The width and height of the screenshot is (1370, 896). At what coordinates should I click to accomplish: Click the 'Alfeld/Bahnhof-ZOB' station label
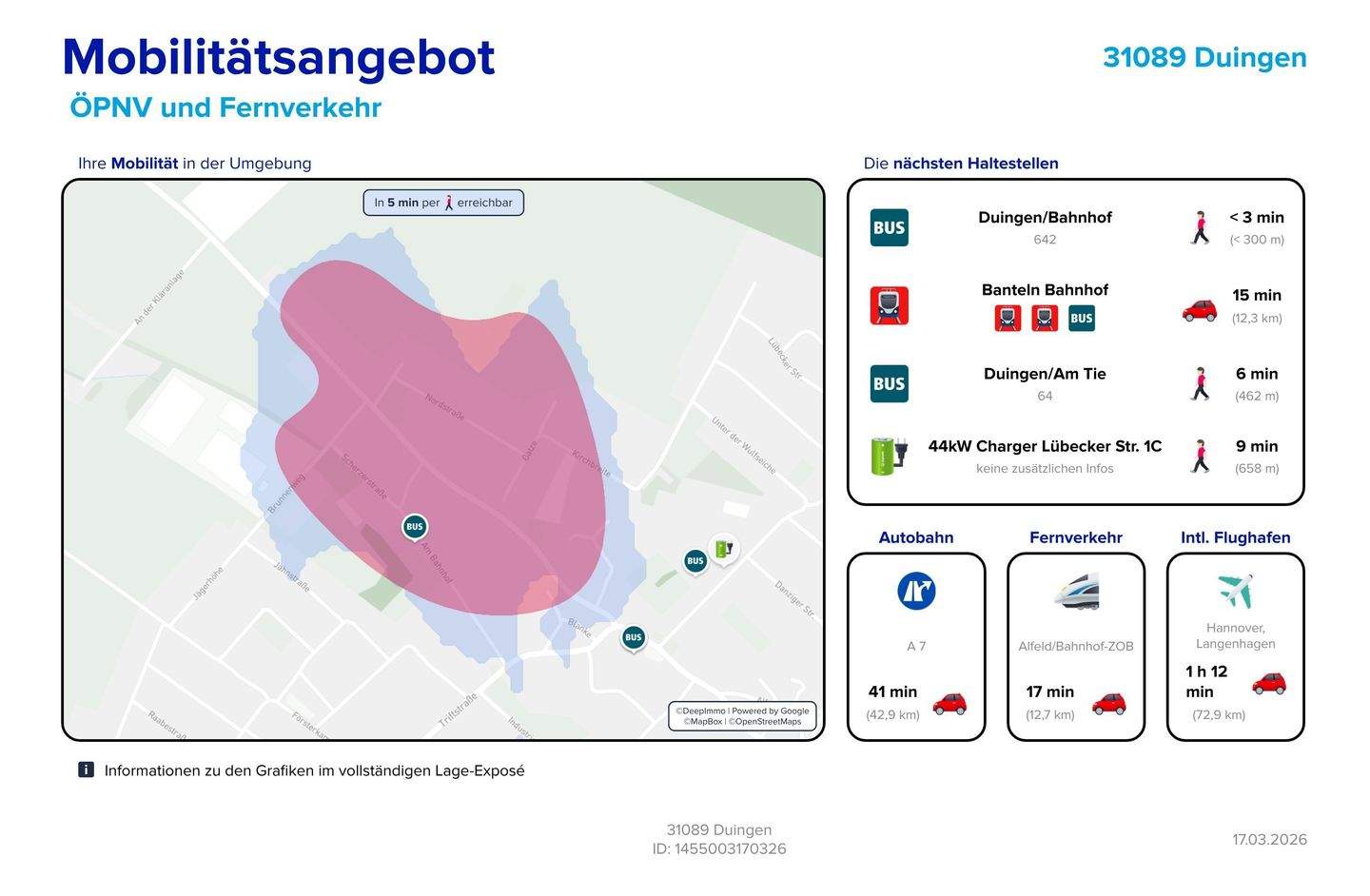pos(1076,646)
